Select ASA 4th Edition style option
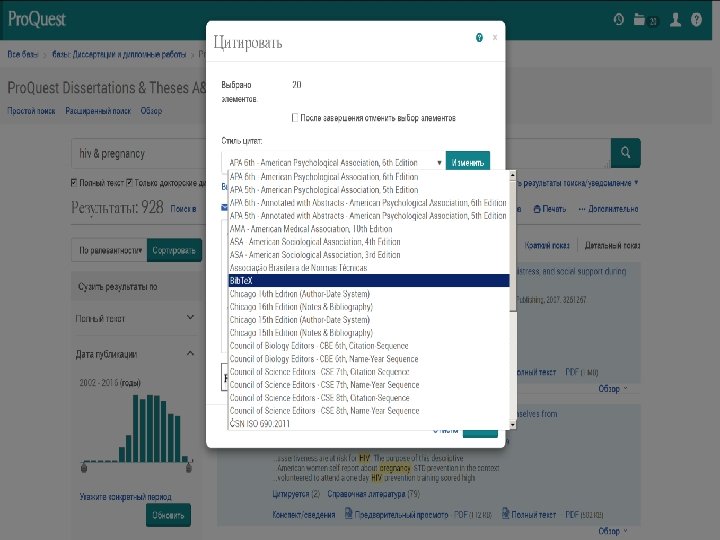This screenshot has width=720, height=540. [369, 242]
